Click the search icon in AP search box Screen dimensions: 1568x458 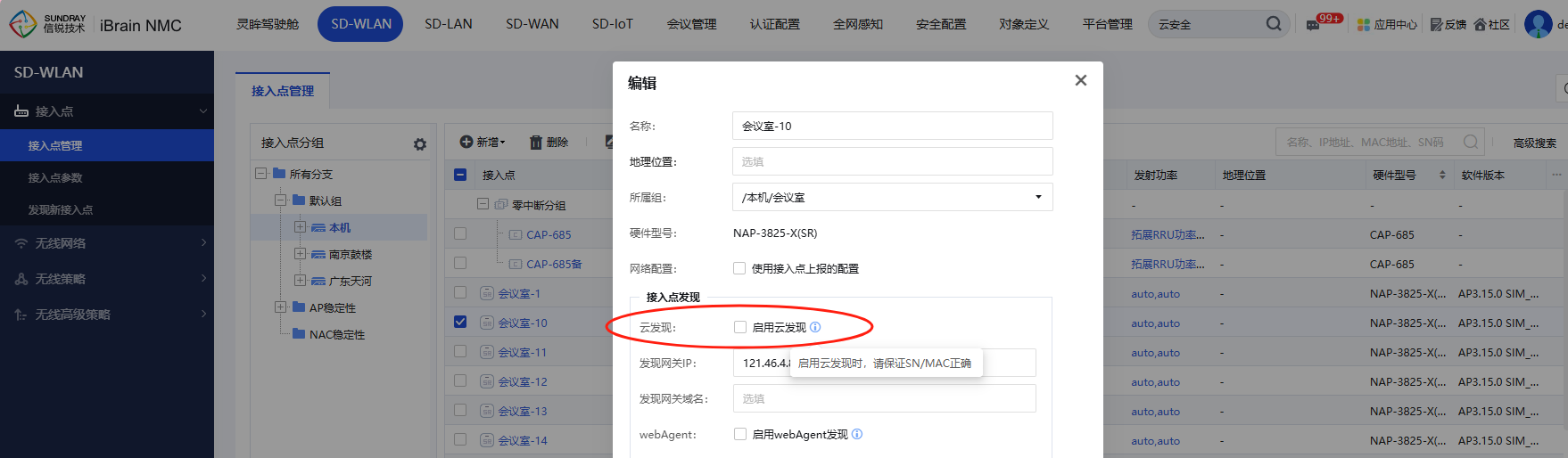(x=1471, y=142)
